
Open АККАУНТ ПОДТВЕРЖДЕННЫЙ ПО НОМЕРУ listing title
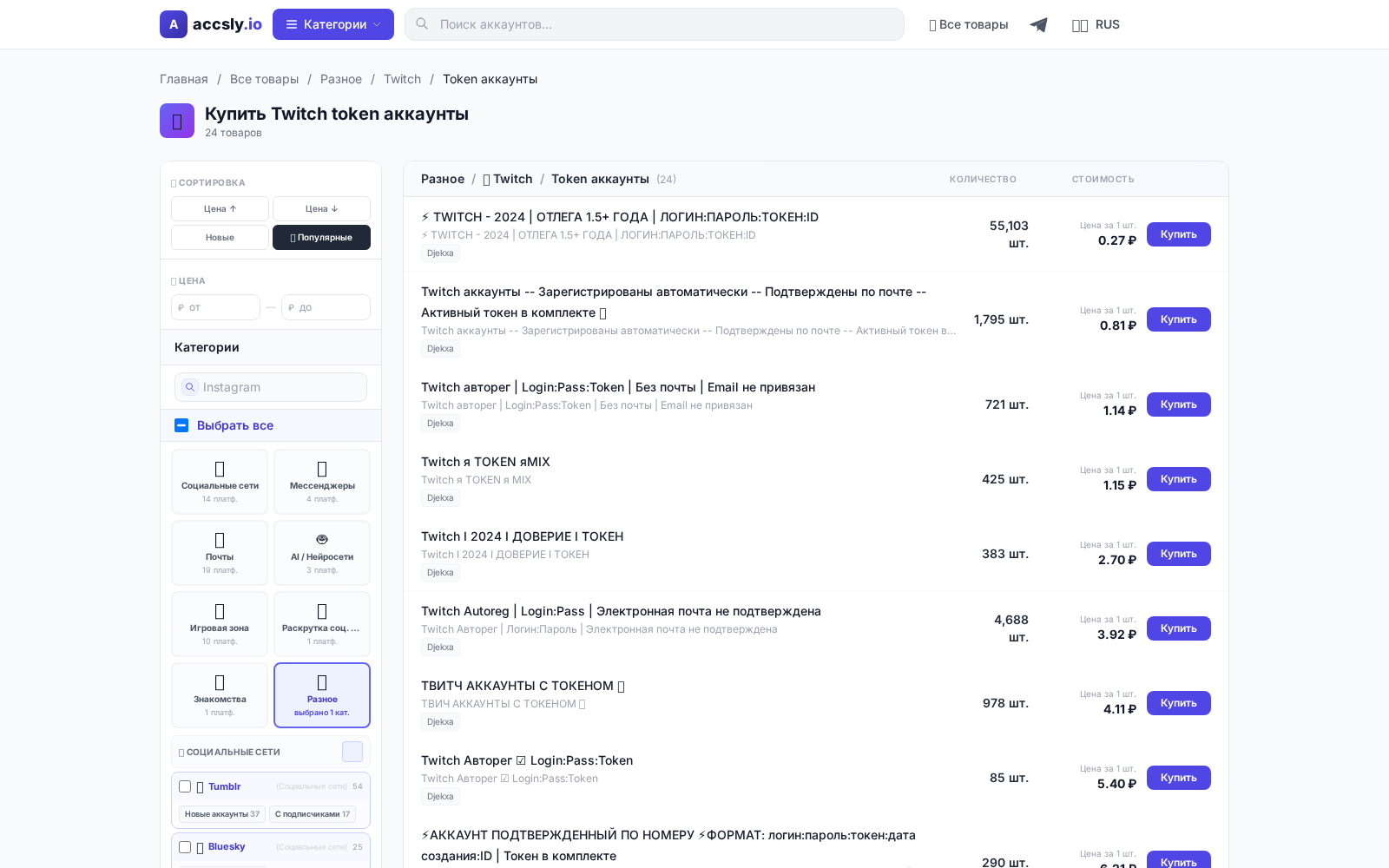(668, 845)
